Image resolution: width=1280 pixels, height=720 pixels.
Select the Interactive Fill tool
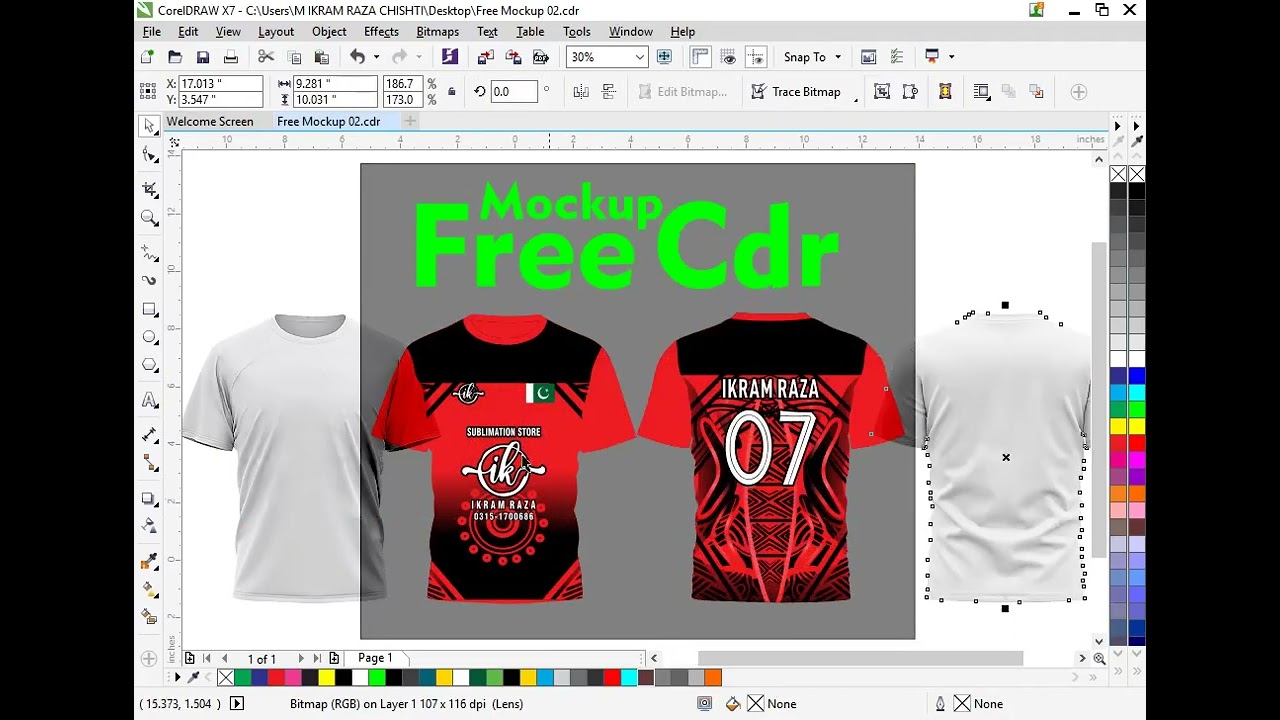(x=150, y=589)
